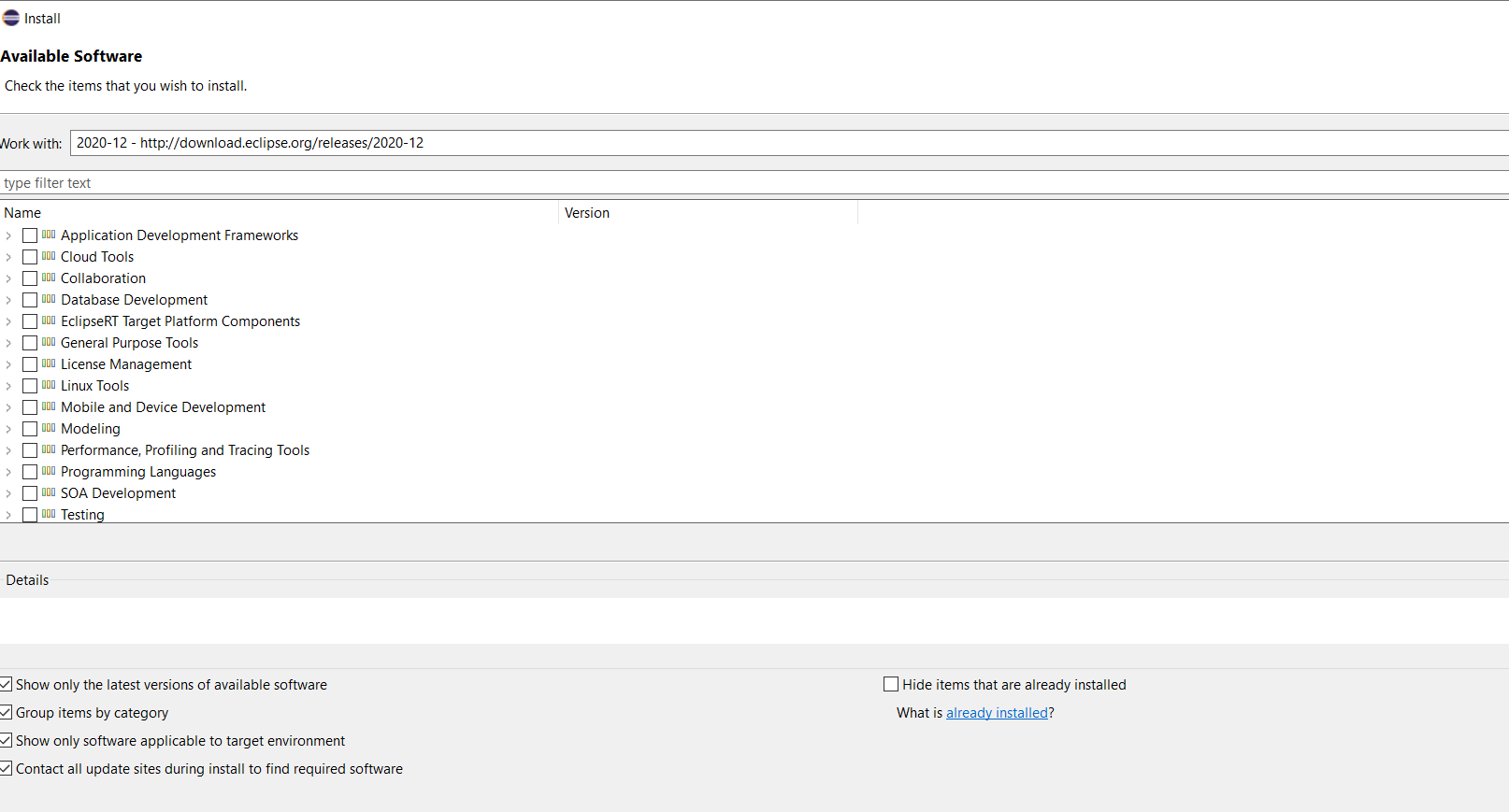This screenshot has width=1509, height=812.
Task: Check the SOA Development checkbox
Action: click(x=30, y=493)
